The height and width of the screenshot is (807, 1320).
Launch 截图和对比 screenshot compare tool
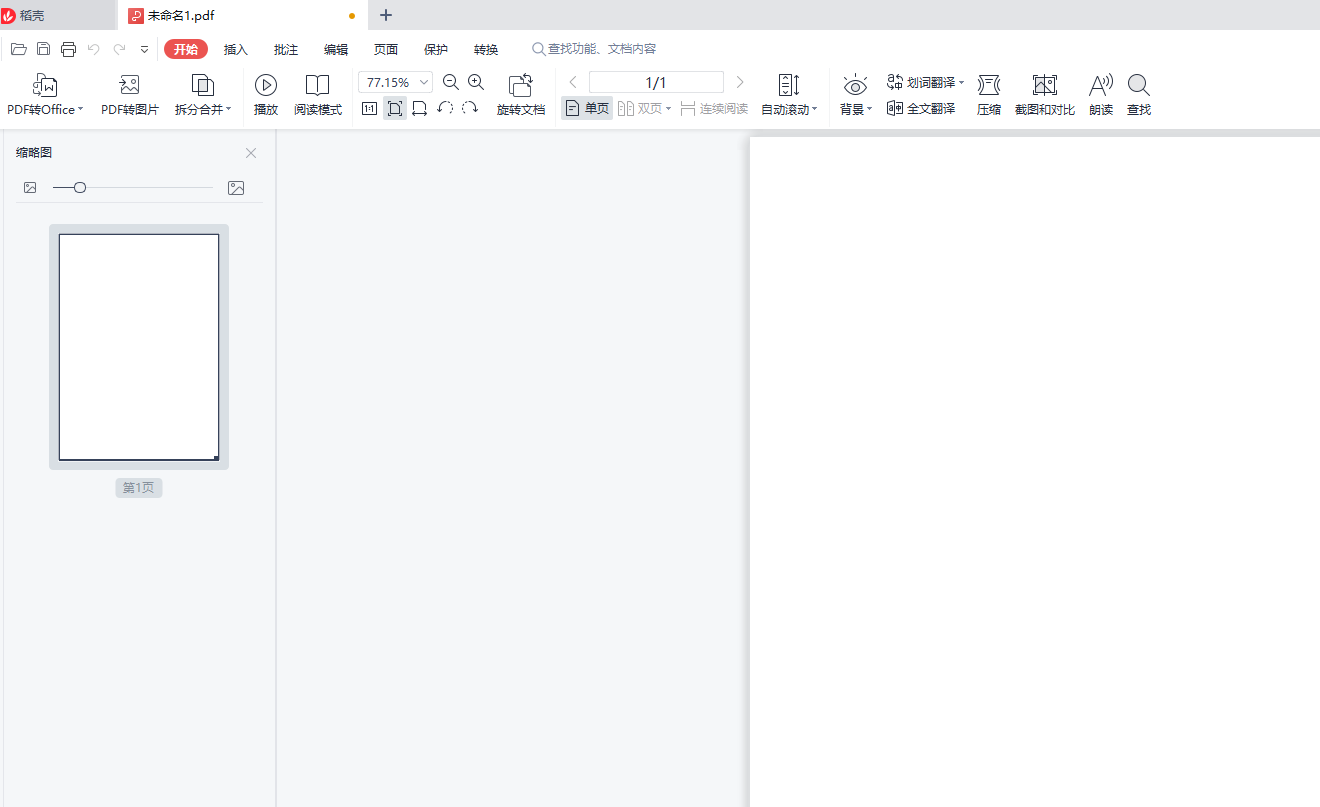point(1044,95)
